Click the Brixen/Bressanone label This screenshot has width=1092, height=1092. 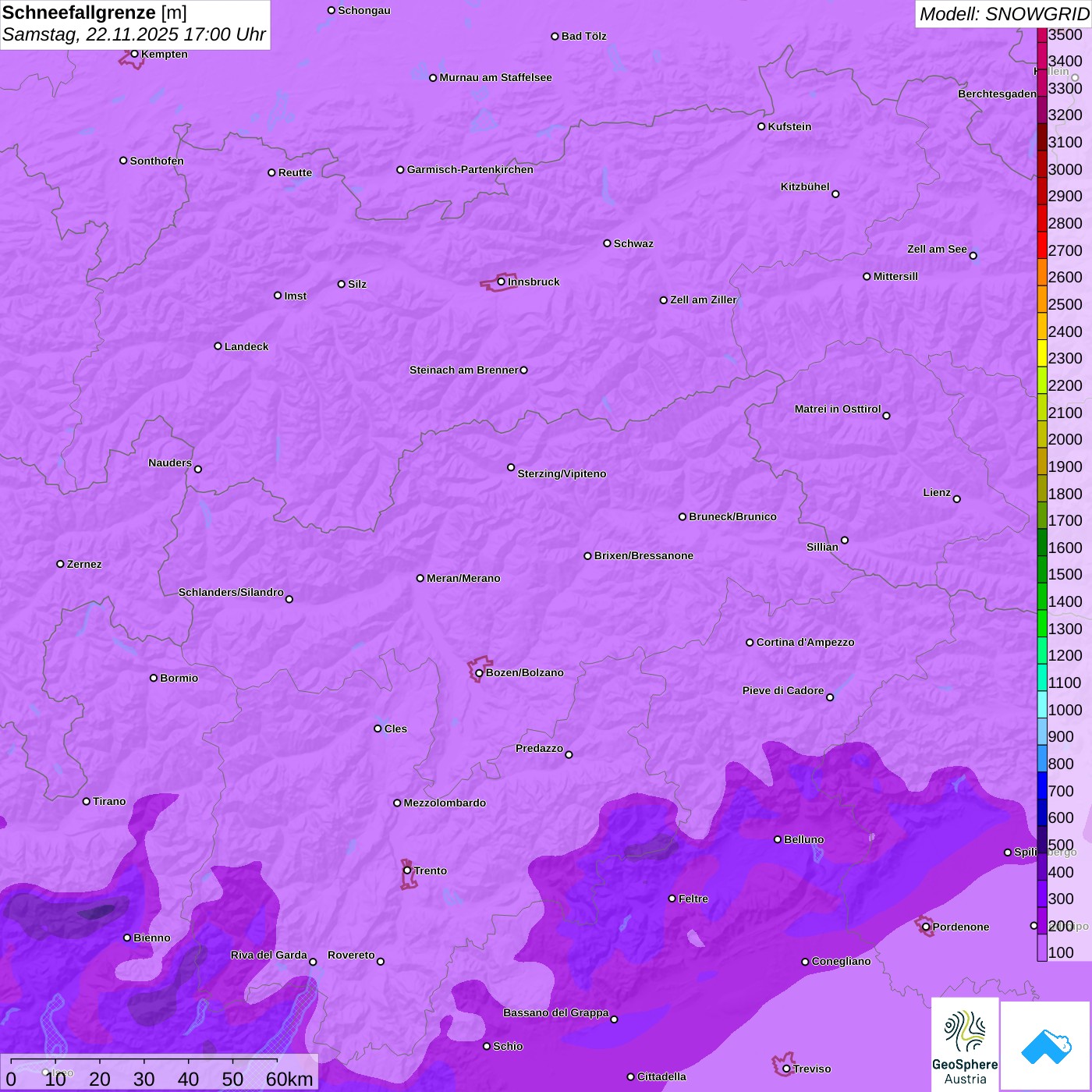pos(643,555)
